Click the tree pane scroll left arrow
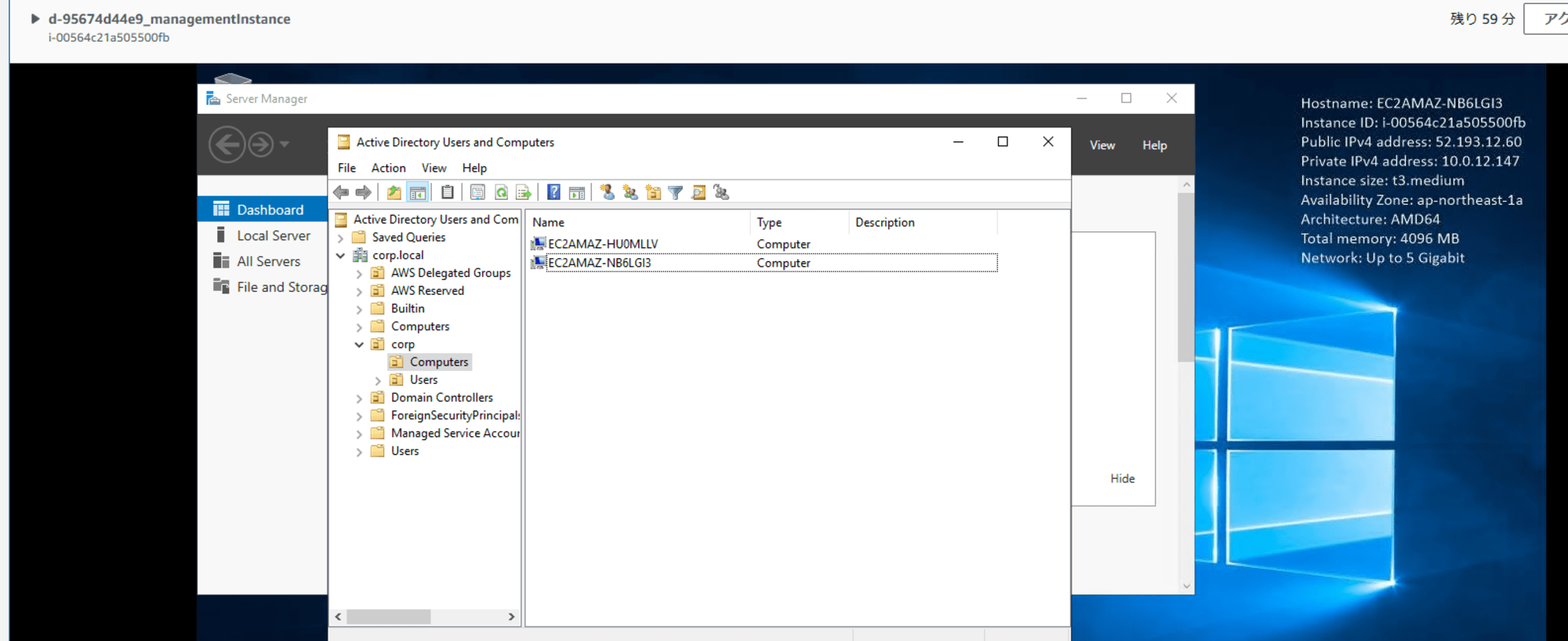This screenshot has height=641, width=1568. pyautogui.click(x=338, y=617)
